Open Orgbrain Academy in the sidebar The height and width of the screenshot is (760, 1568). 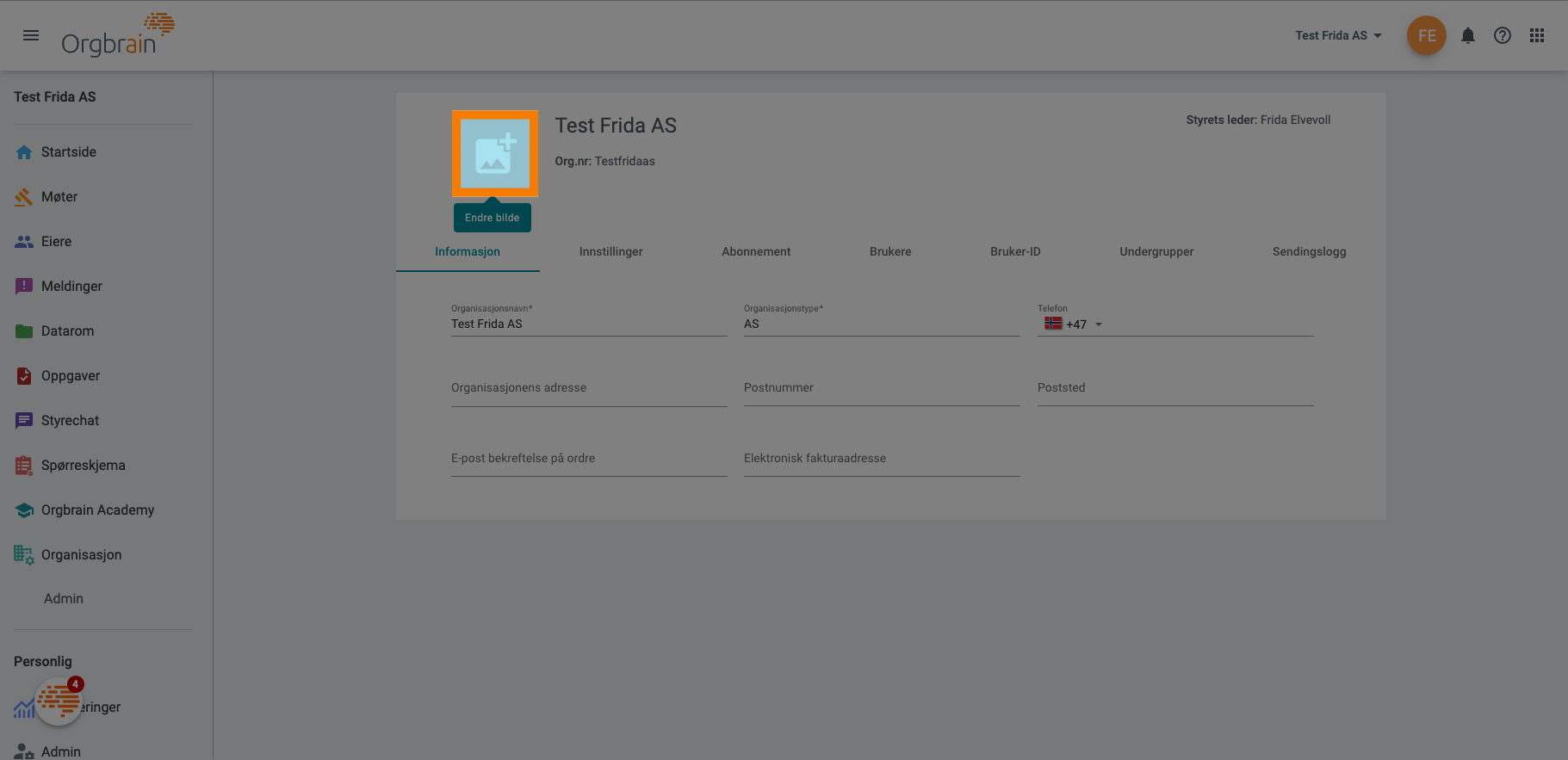pyautogui.click(x=98, y=510)
